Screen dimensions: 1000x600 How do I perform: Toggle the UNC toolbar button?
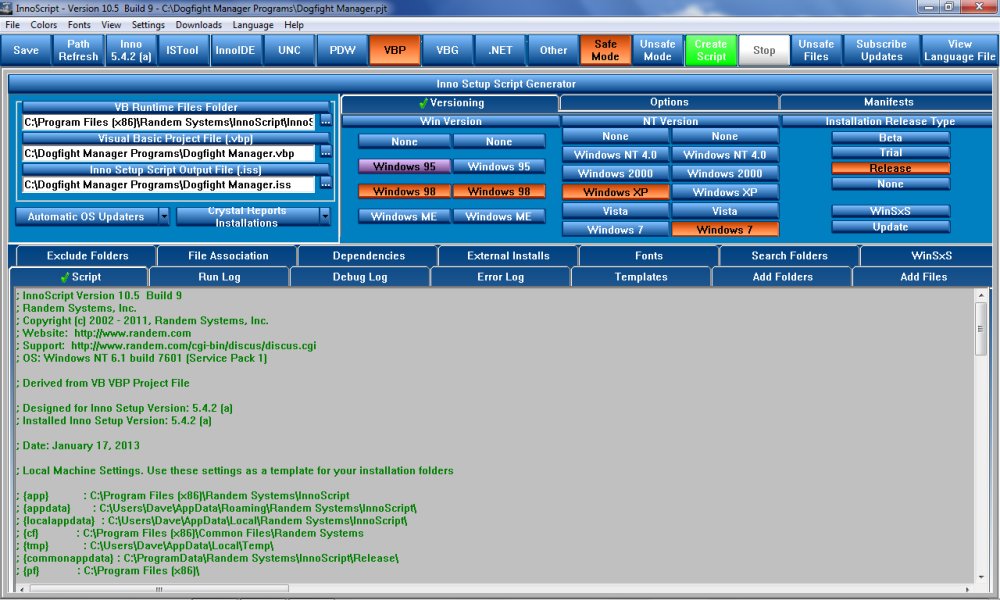[x=289, y=50]
